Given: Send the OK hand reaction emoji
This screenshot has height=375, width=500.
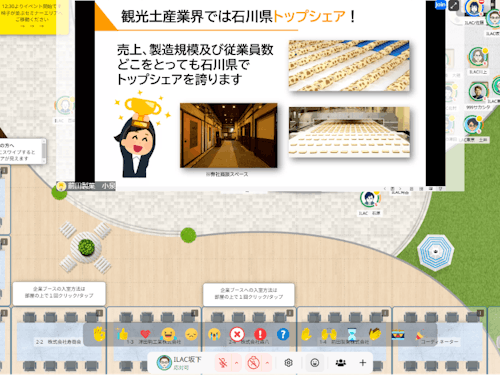Looking at the screenshot, I should [x=99, y=334].
